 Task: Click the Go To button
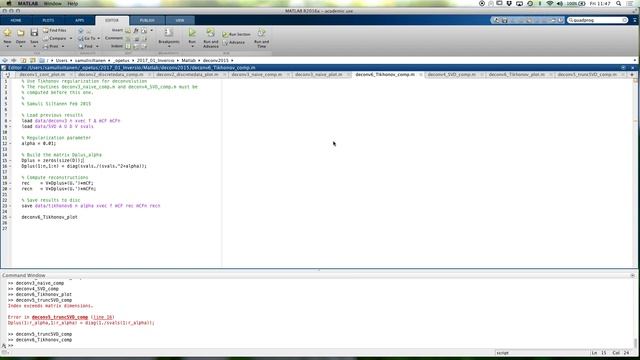point(87,38)
